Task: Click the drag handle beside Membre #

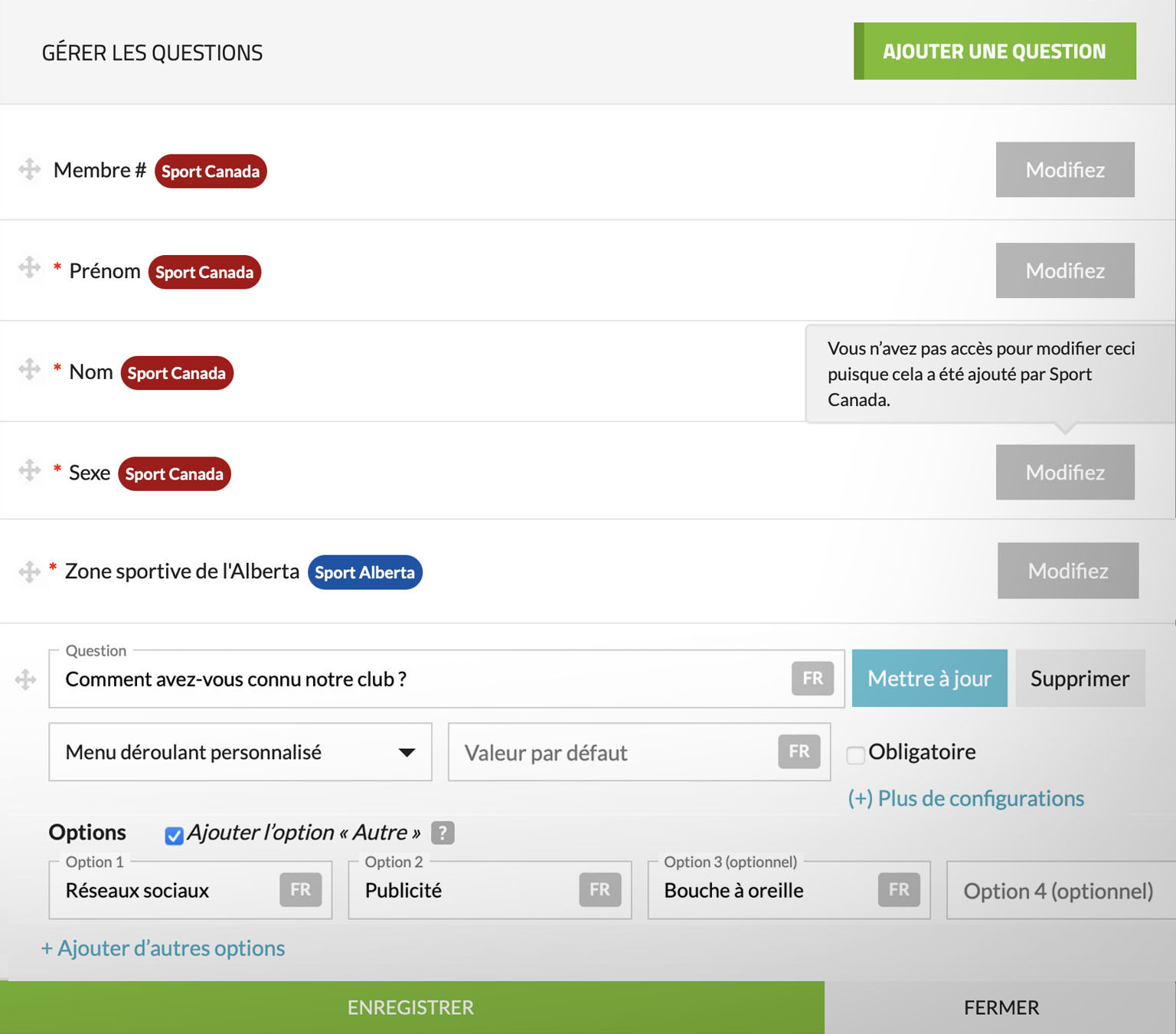Action: (29, 170)
